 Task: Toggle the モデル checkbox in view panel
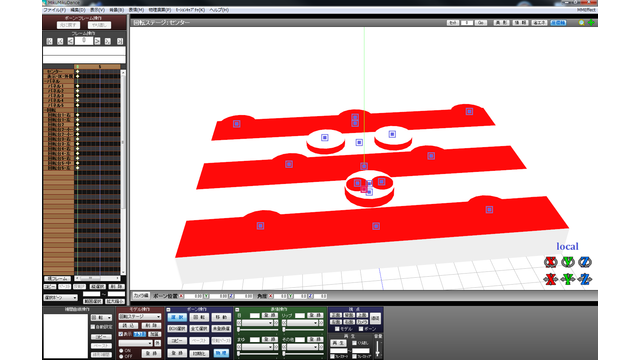(337, 329)
